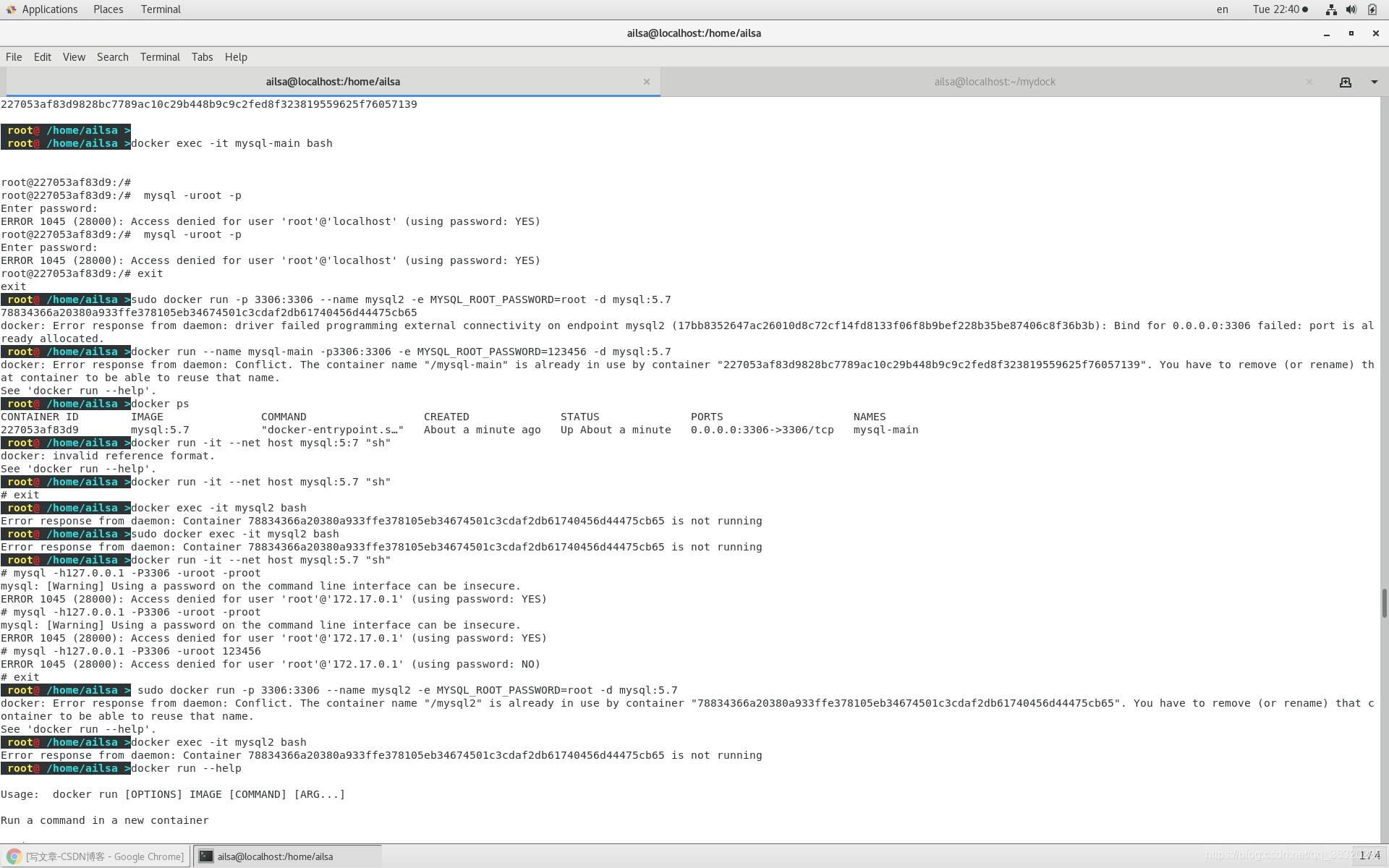Open the Tabs menu
Viewport: 1389px width, 868px height.
[x=202, y=57]
